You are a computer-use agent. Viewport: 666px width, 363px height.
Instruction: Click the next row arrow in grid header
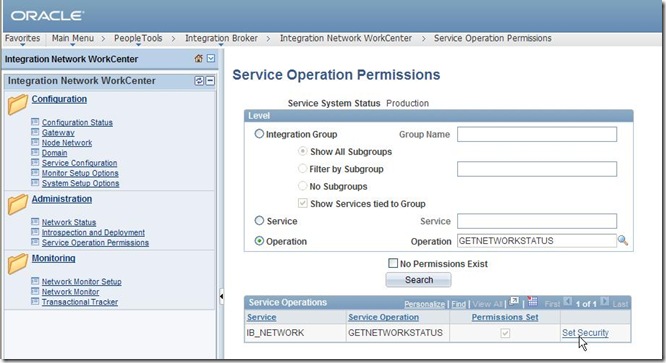click(605, 302)
